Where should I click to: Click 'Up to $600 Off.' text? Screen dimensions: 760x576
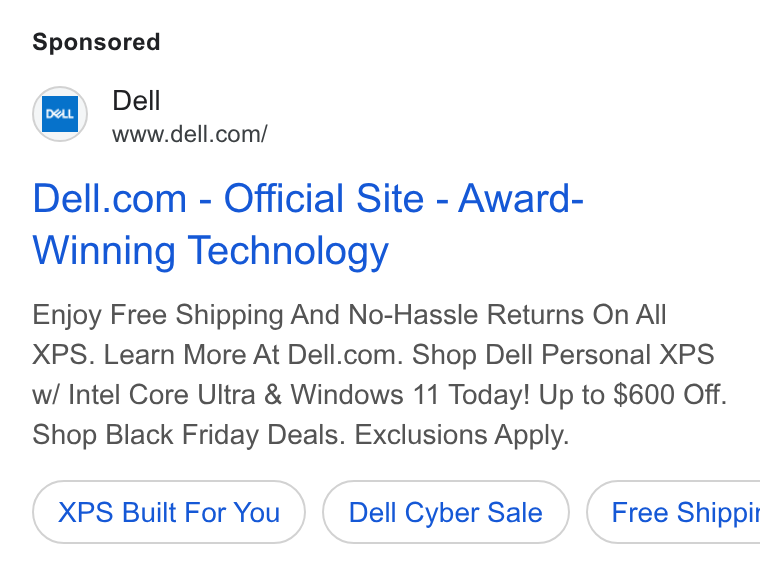pyautogui.click(x=633, y=394)
